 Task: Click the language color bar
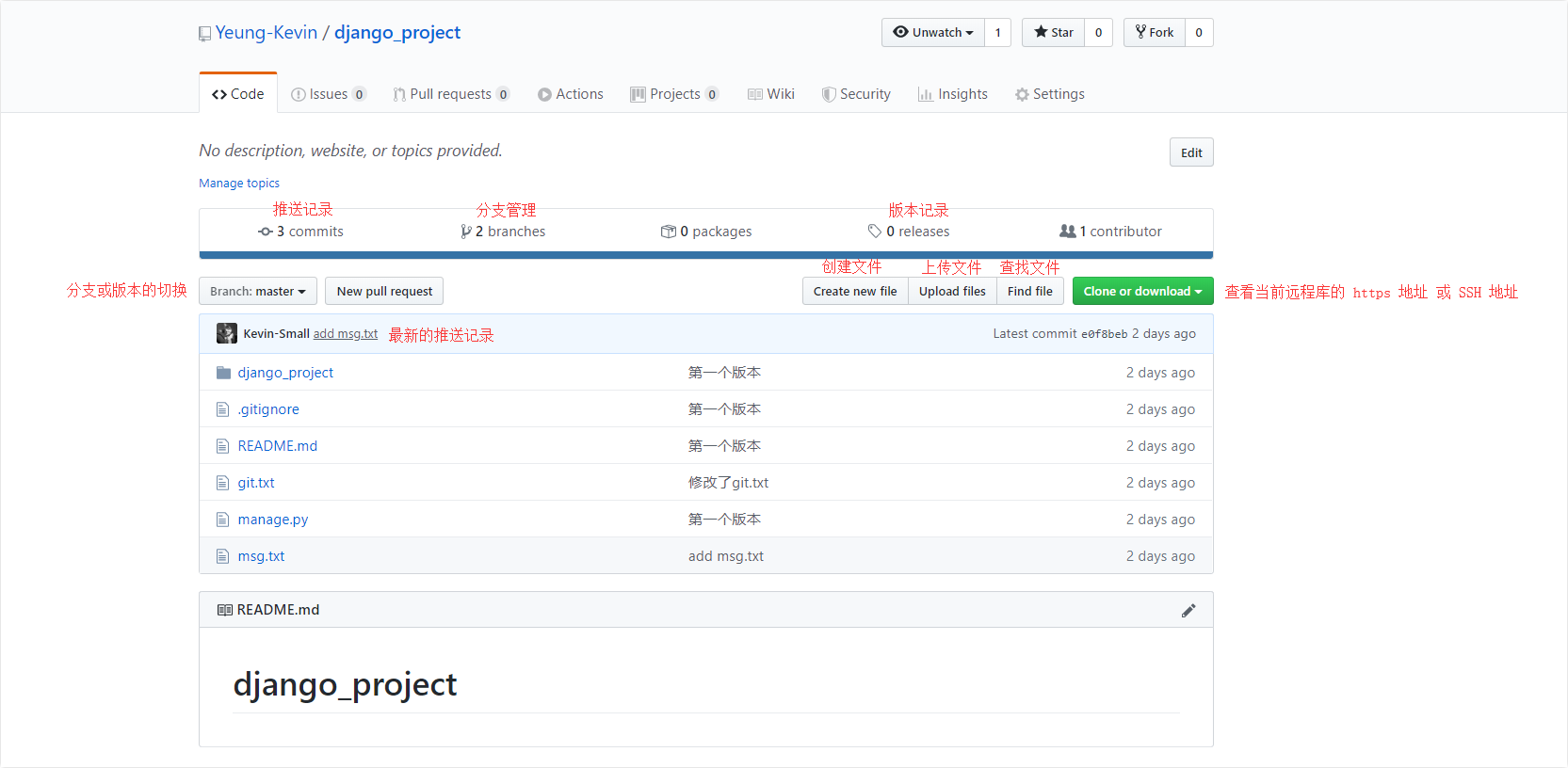click(706, 255)
